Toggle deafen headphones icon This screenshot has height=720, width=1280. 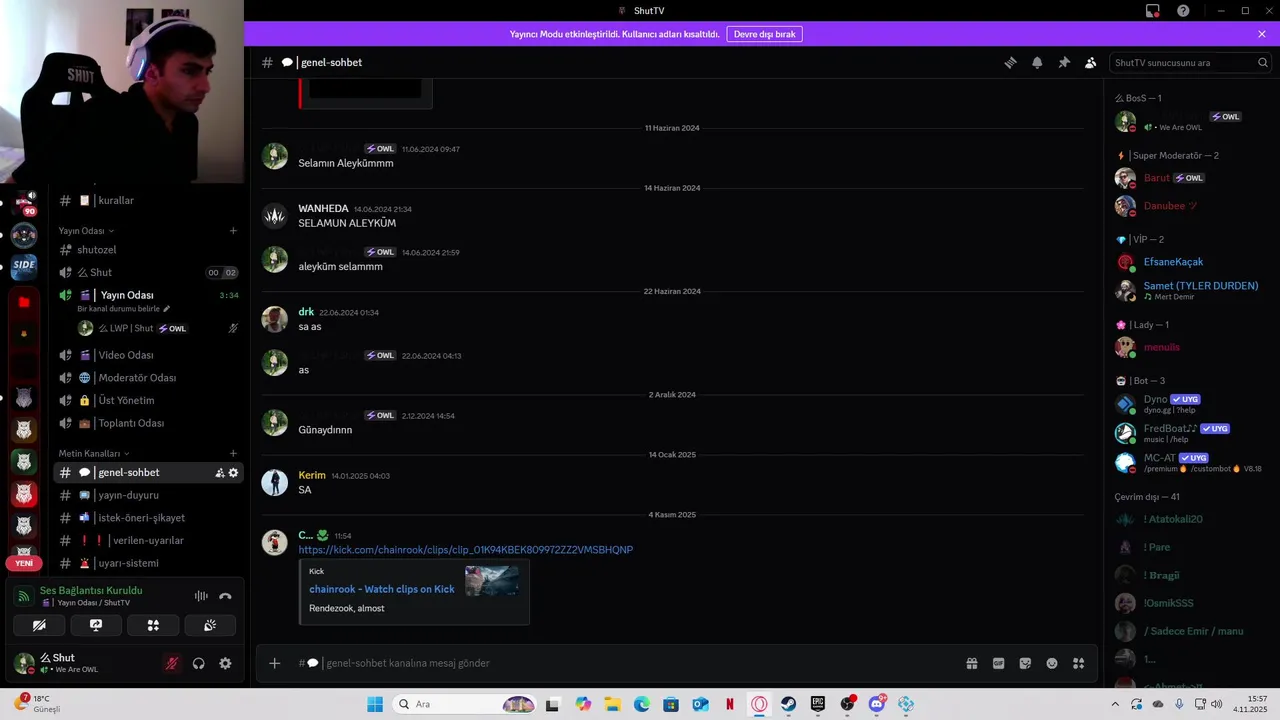coord(199,663)
